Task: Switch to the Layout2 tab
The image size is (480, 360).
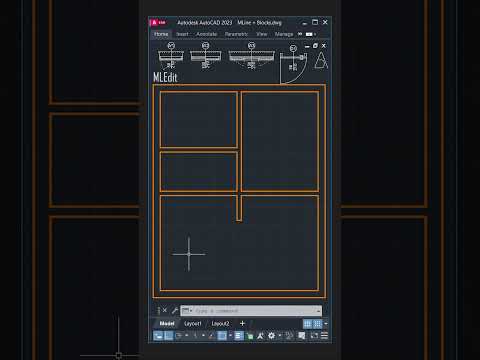Action: pos(220,323)
